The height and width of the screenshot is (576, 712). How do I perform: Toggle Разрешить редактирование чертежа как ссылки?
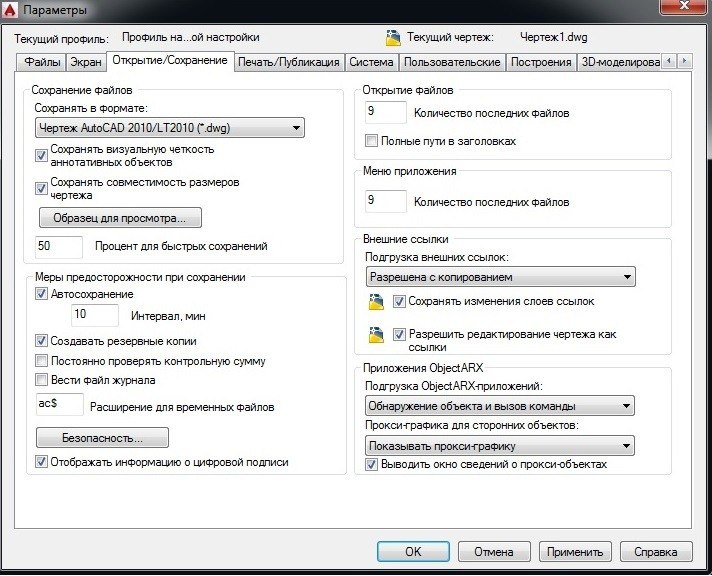point(399,335)
